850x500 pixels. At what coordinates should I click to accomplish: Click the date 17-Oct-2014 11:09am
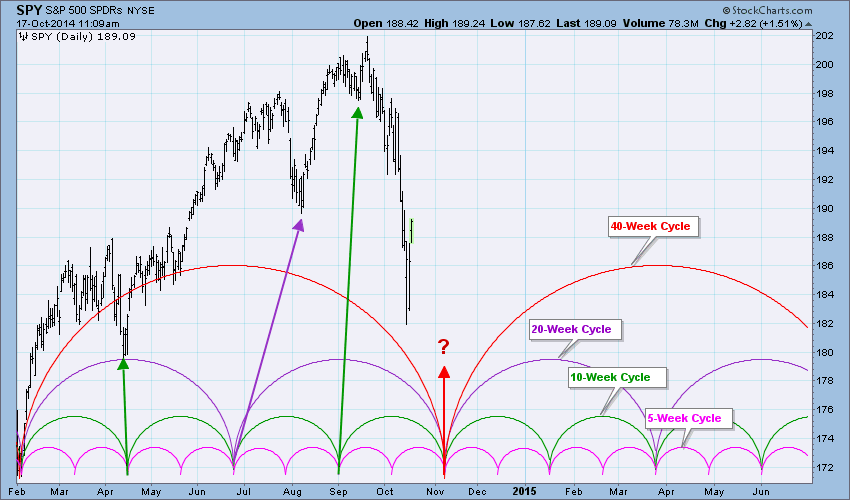point(68,24)
